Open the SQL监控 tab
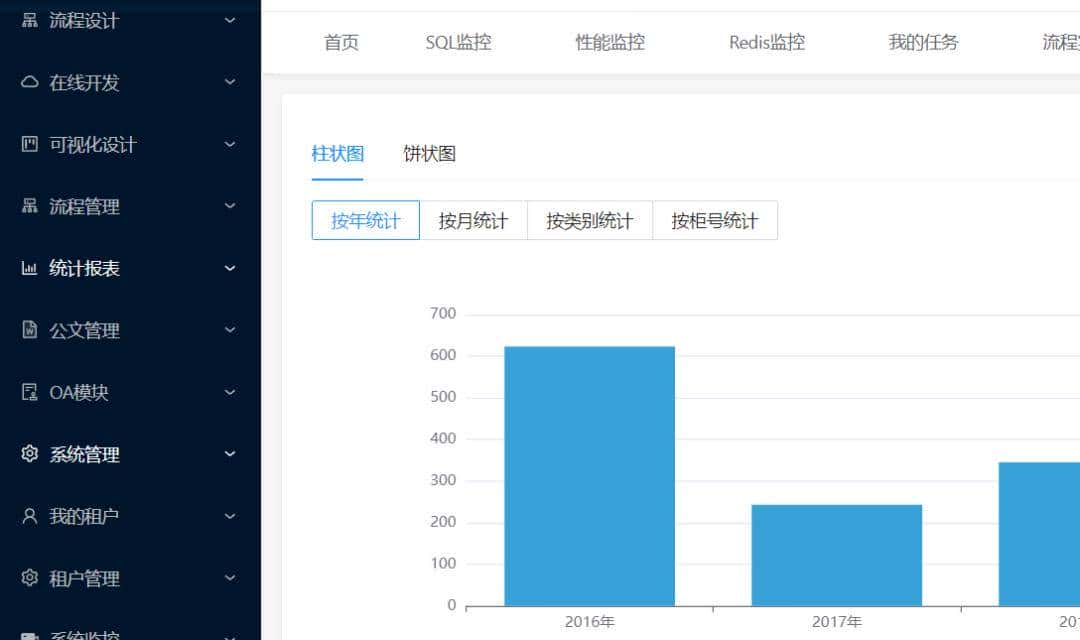 457,42
